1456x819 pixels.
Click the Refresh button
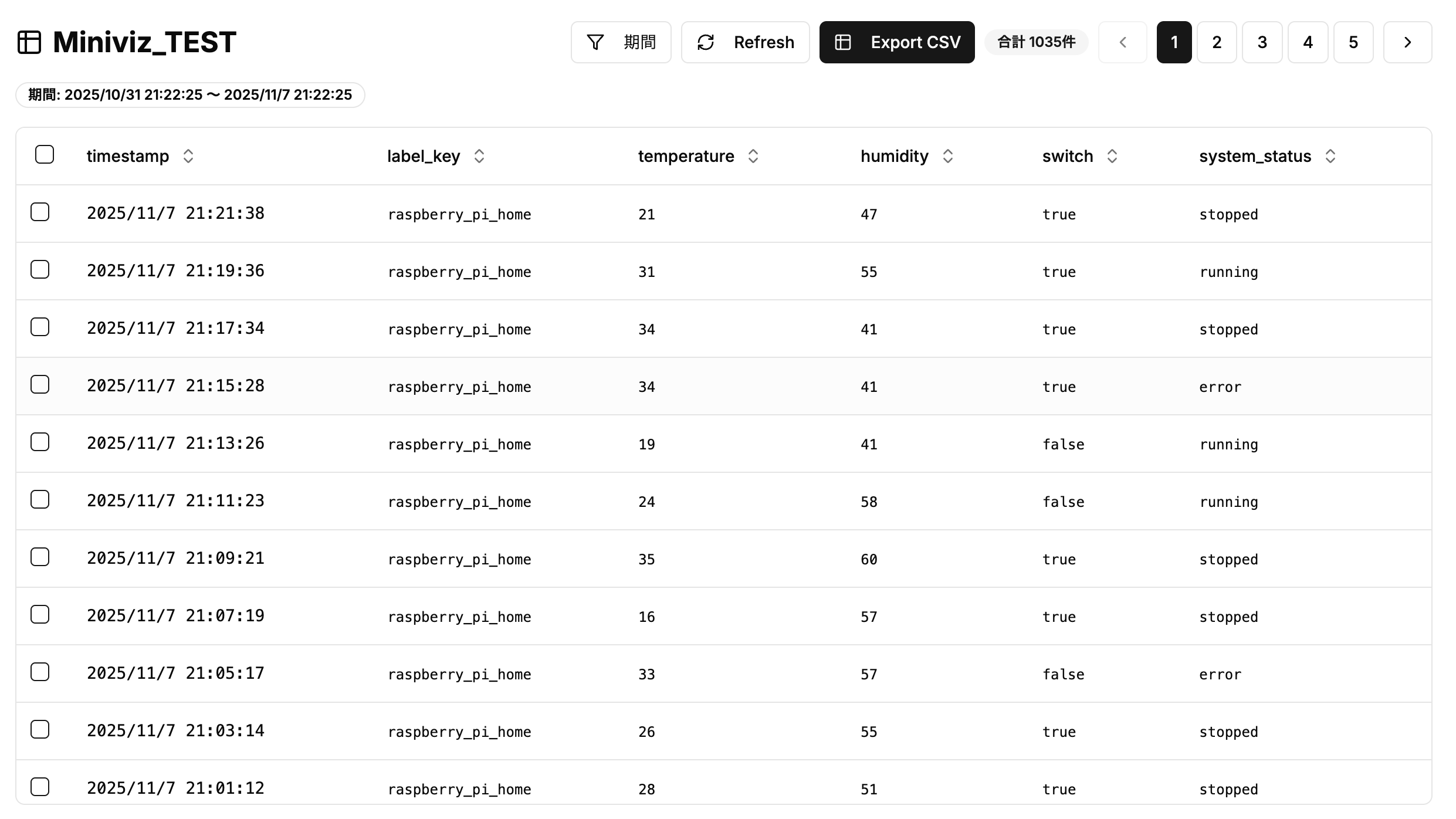coord(745,42)
